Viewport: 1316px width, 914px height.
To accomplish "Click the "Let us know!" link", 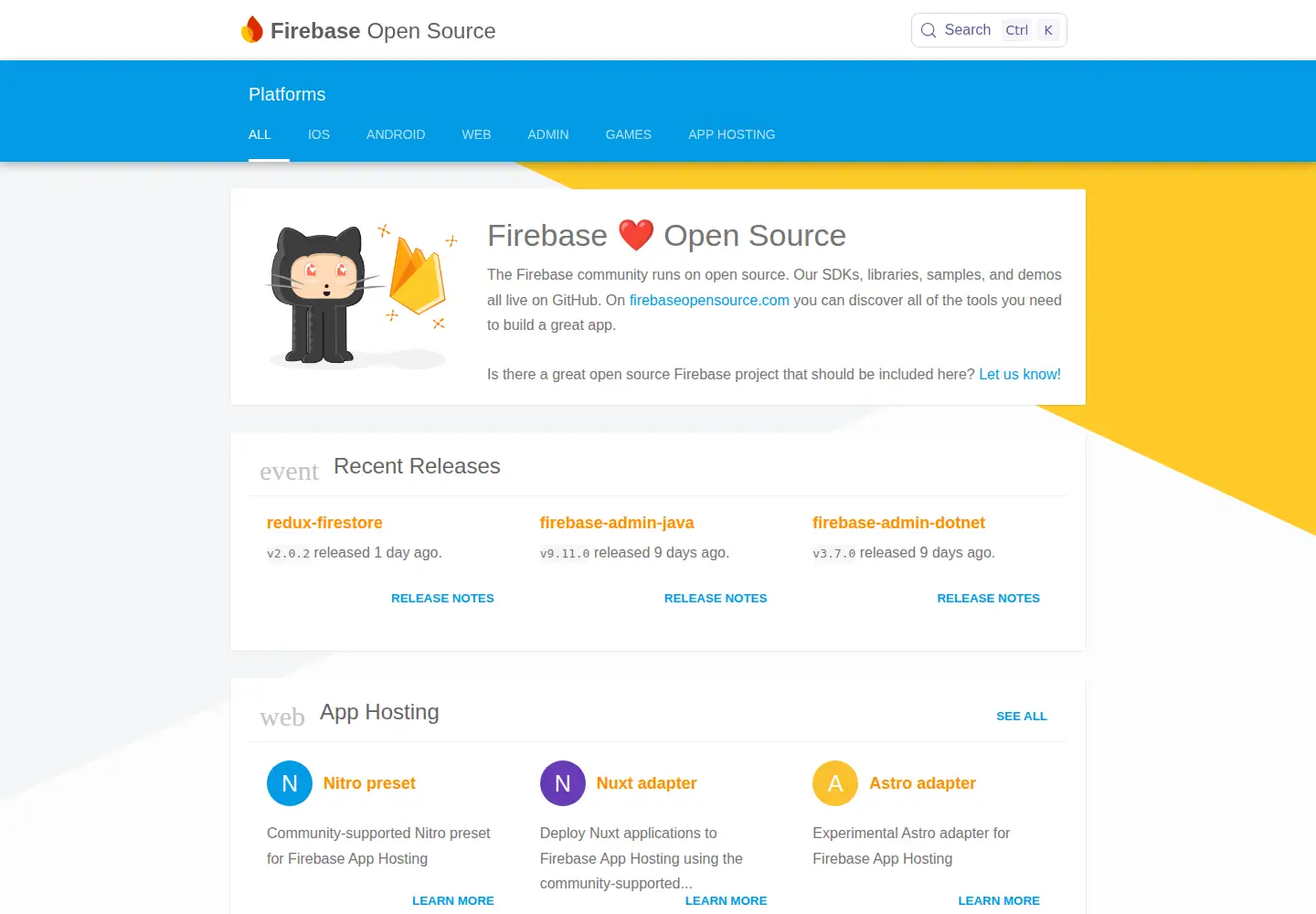I will click(1020, 374).
